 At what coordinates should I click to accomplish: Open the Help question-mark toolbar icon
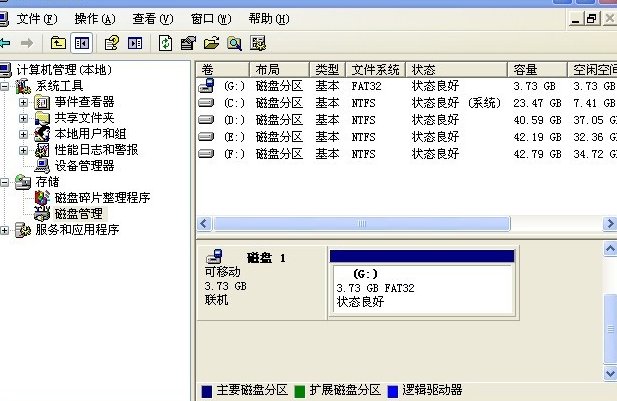[112, 43]
